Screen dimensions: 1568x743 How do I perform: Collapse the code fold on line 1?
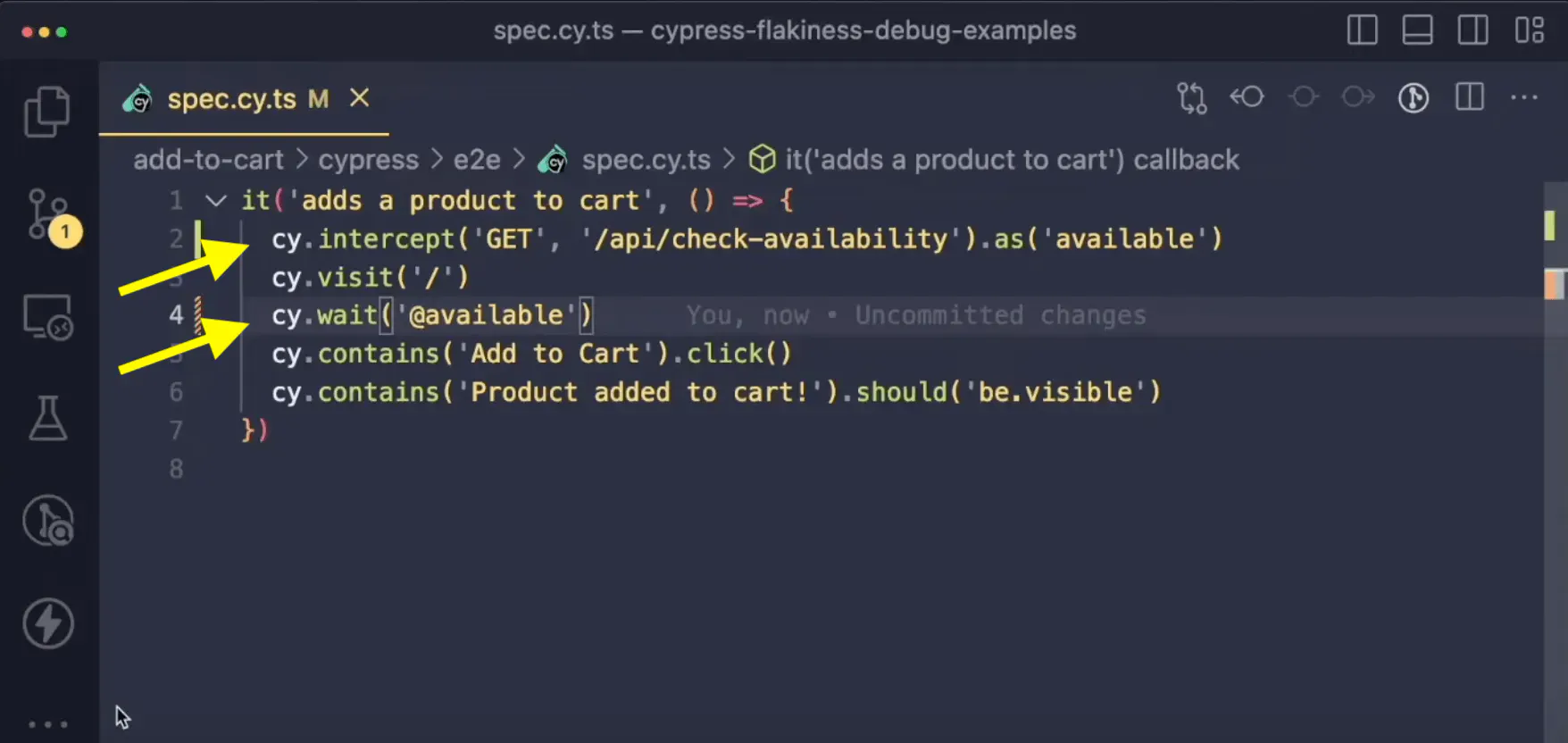pyautogui.click(x=215, y=200)
